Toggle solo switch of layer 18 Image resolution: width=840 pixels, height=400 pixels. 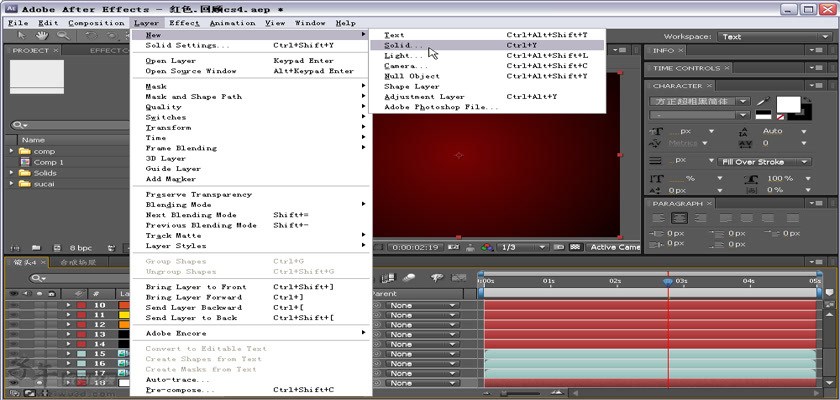(39, 383)
